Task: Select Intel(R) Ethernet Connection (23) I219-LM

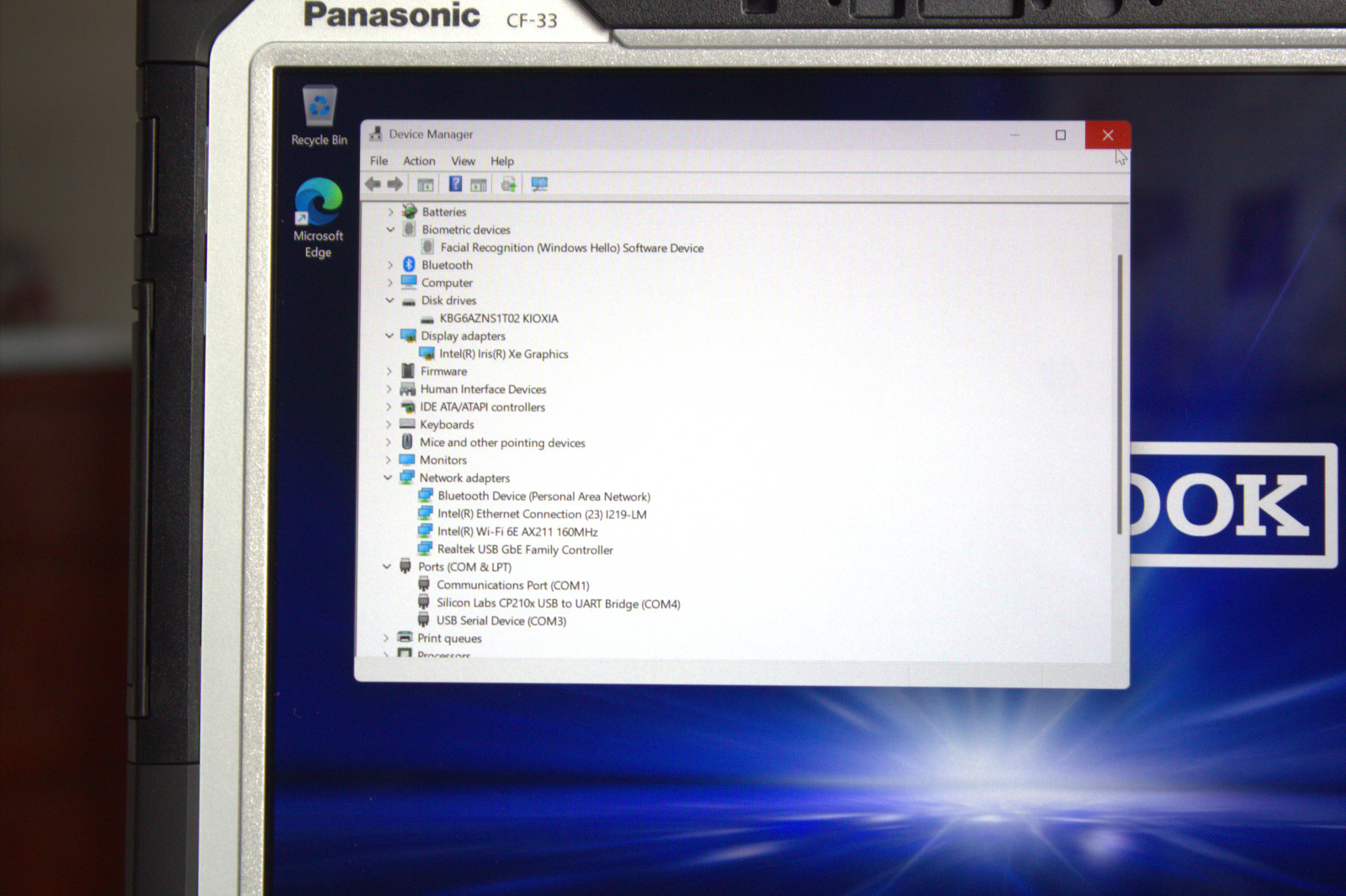Action: pos(542,514)
